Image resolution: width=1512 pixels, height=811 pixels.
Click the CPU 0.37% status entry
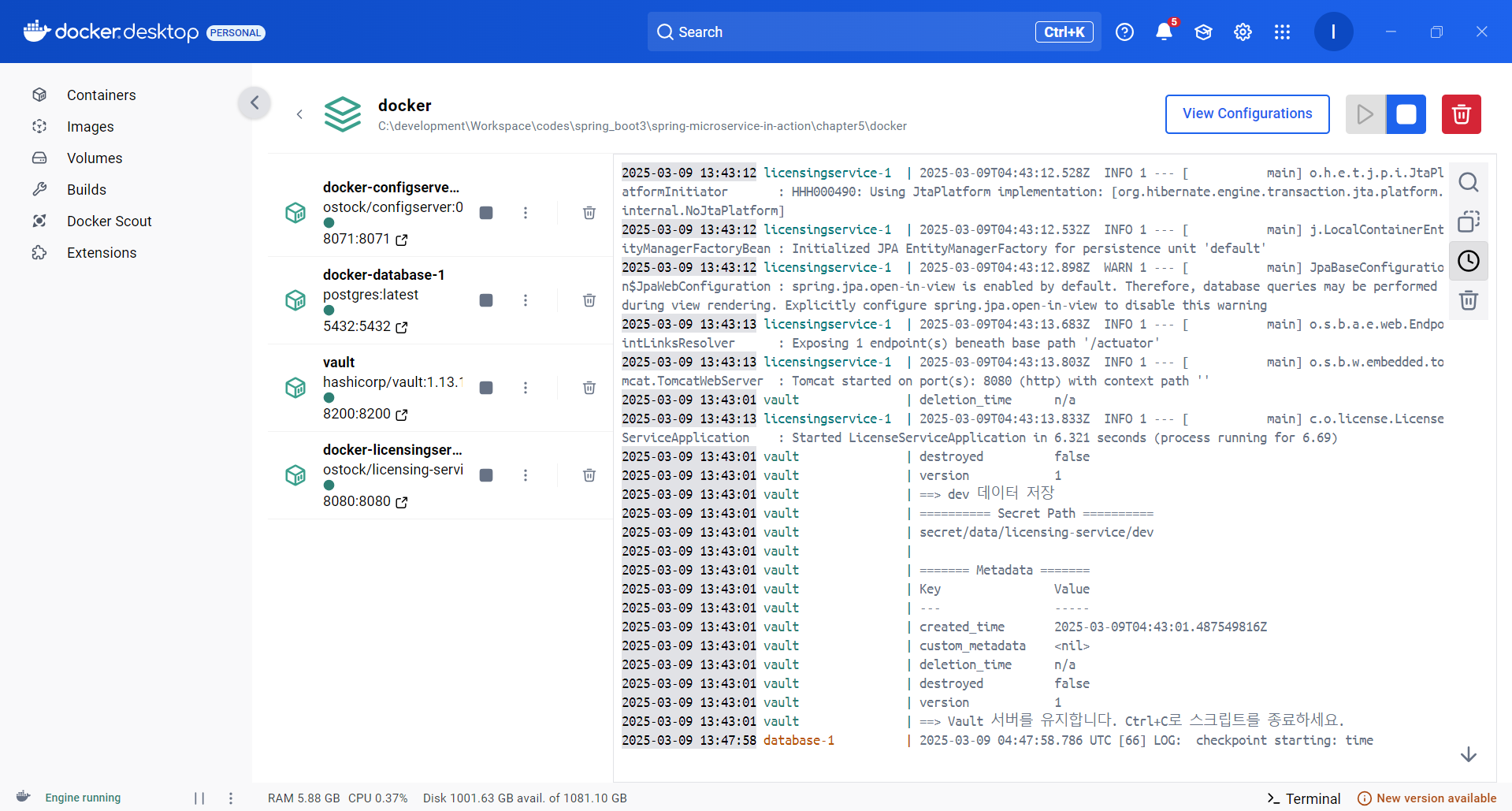pyautogui.click(x=378, y=798)
